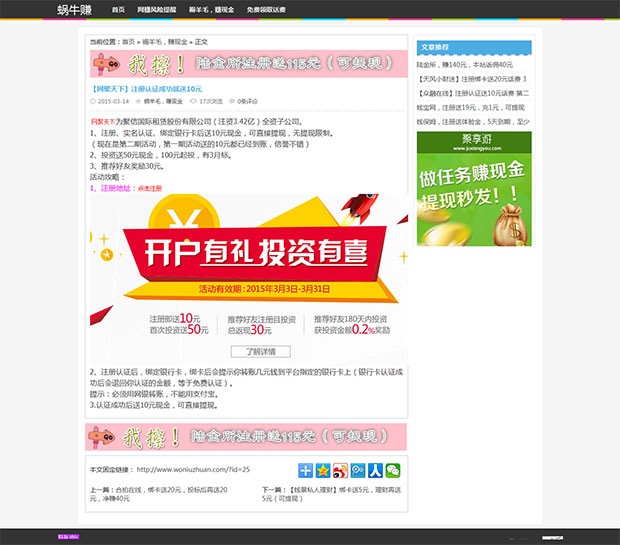Click the star icon before the category tag
Screen dimensions: 620x545
(138, 101)
